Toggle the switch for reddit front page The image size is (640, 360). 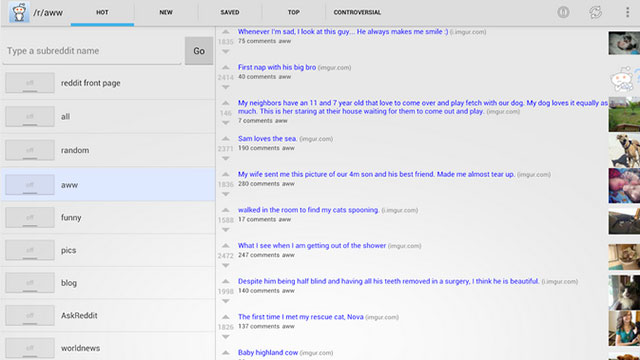[30, 83]
